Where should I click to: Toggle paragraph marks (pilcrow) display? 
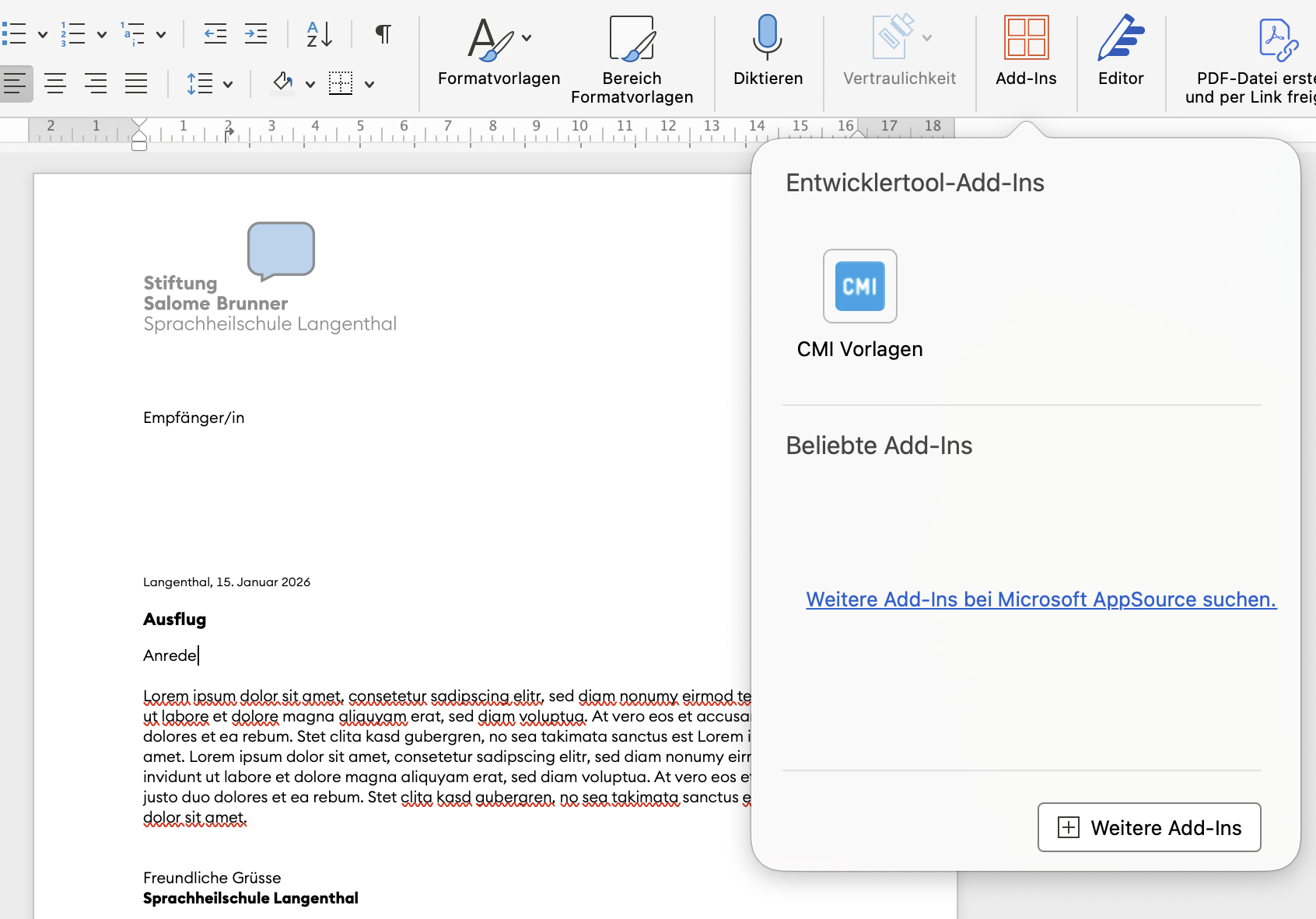click(383, 33)
